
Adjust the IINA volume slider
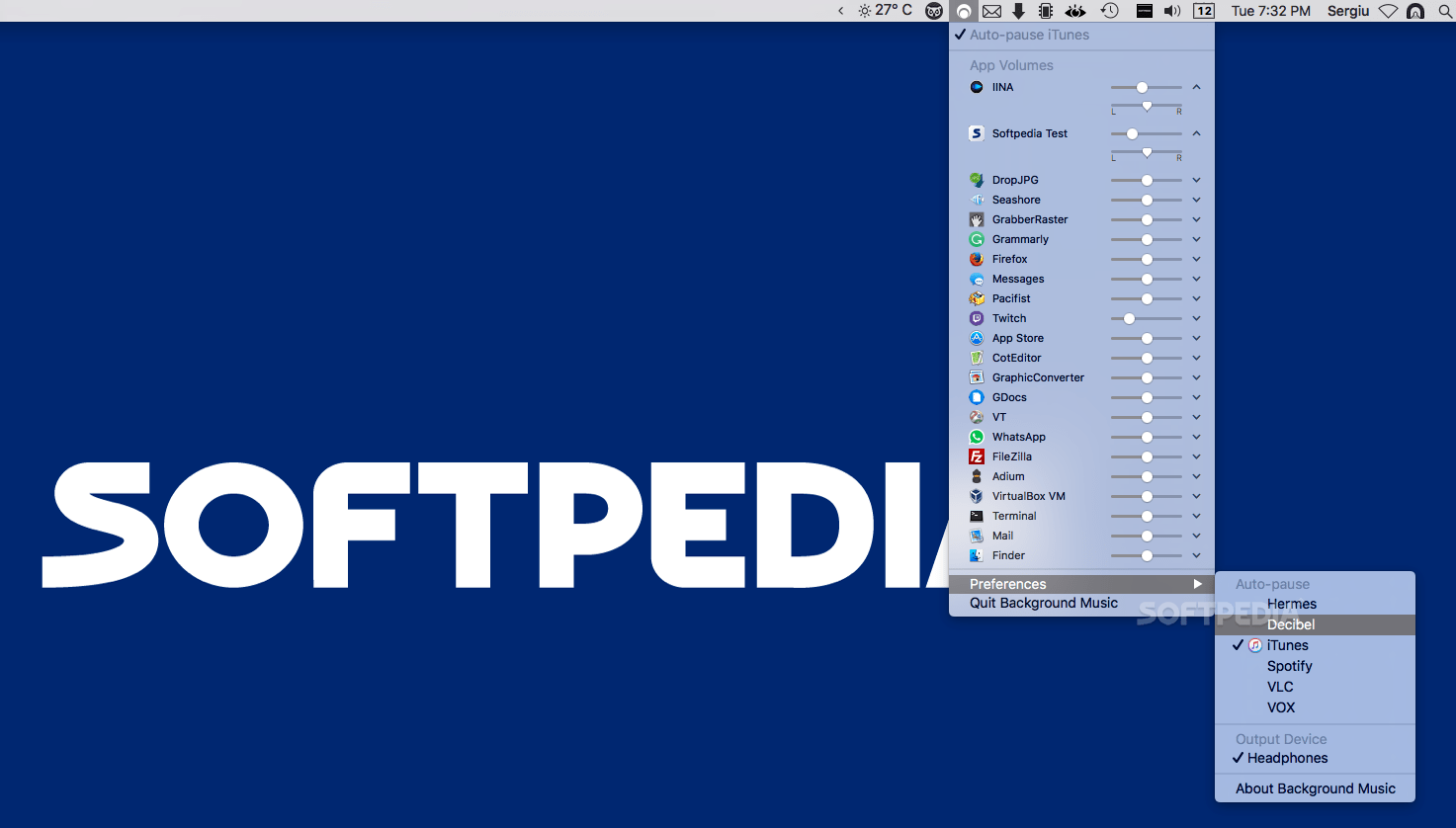click(1147, 87)
